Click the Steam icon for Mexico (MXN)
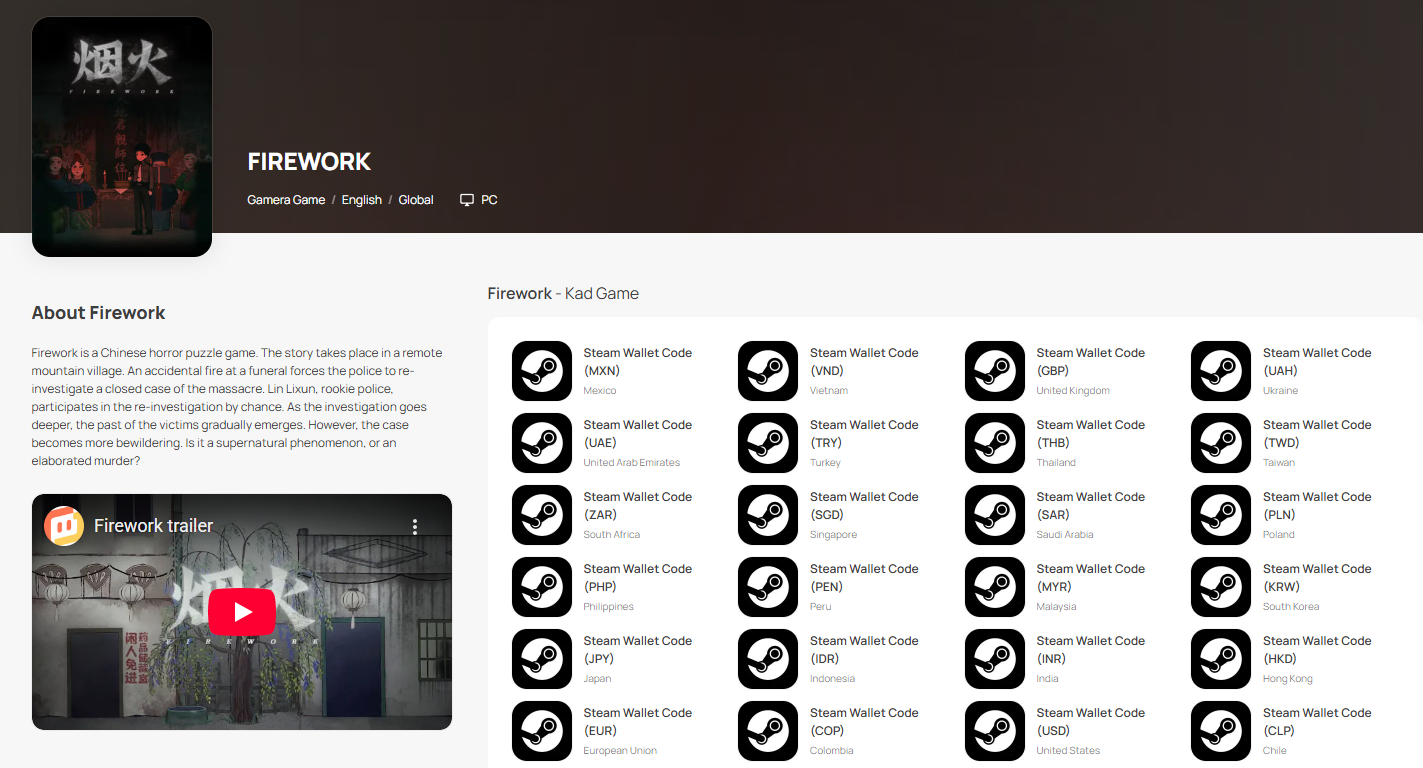Viewport: 1423px width, 768px height. [541, 371]
